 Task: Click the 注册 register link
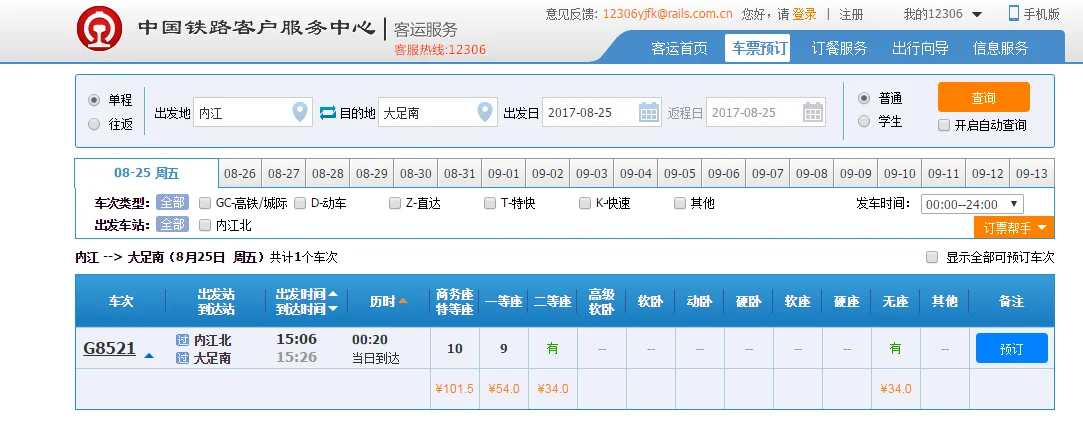point(851,15)
